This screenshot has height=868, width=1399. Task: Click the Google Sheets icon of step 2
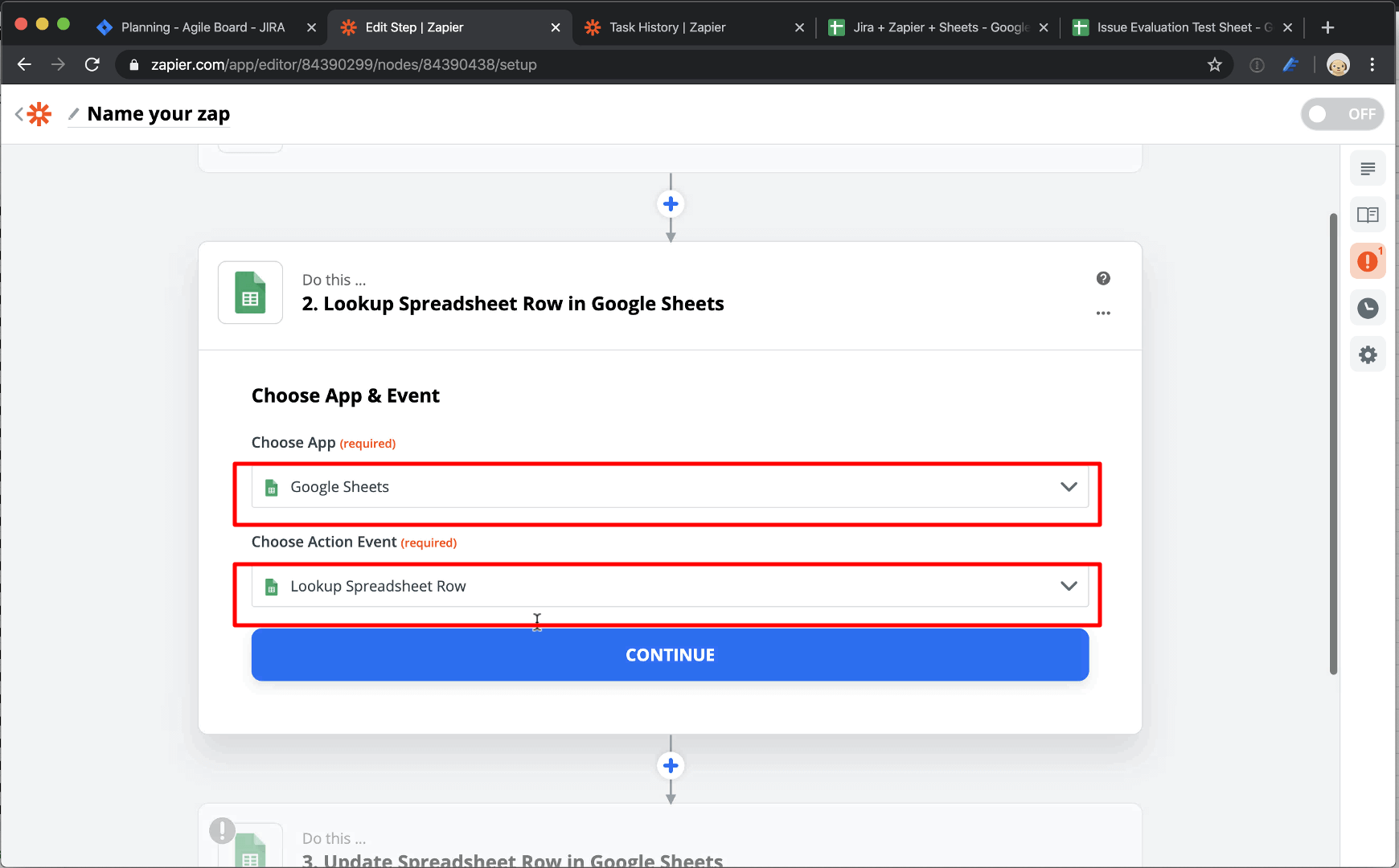click(250, 293)
